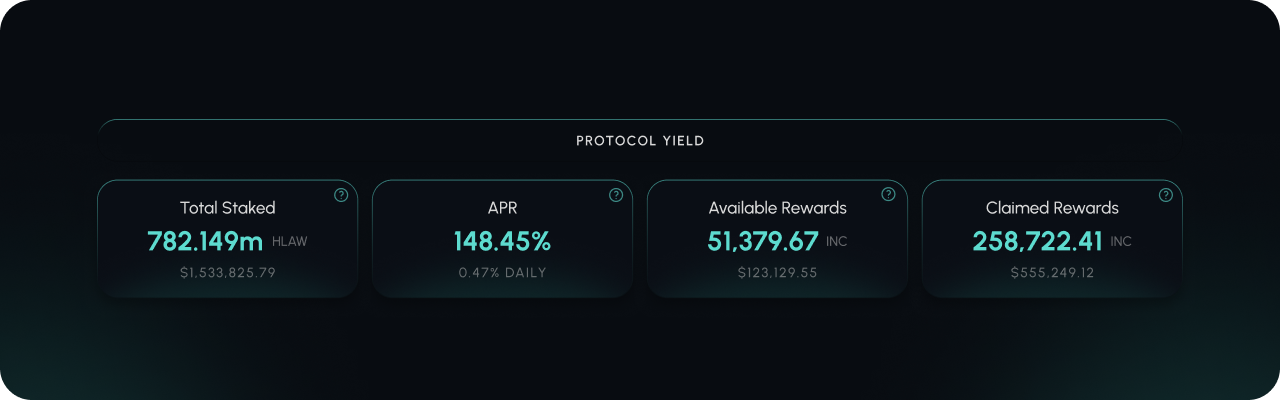Select the APR card title
Viewport: 1280px width, 400px height.
pos(502,208)
